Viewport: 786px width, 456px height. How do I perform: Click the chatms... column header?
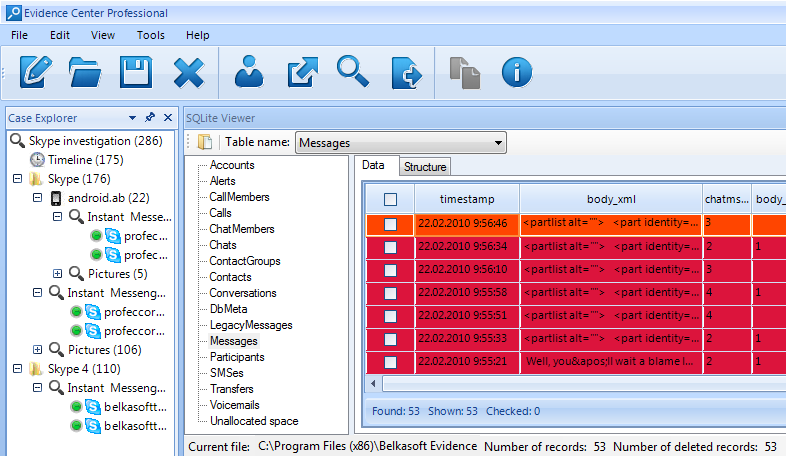726,199
